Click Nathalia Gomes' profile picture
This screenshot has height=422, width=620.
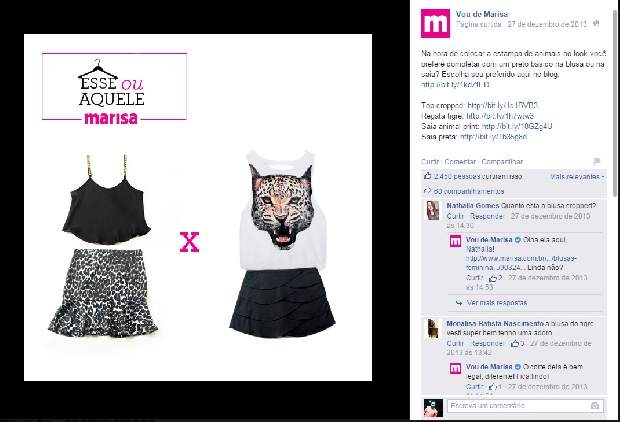tap(433, 210)
